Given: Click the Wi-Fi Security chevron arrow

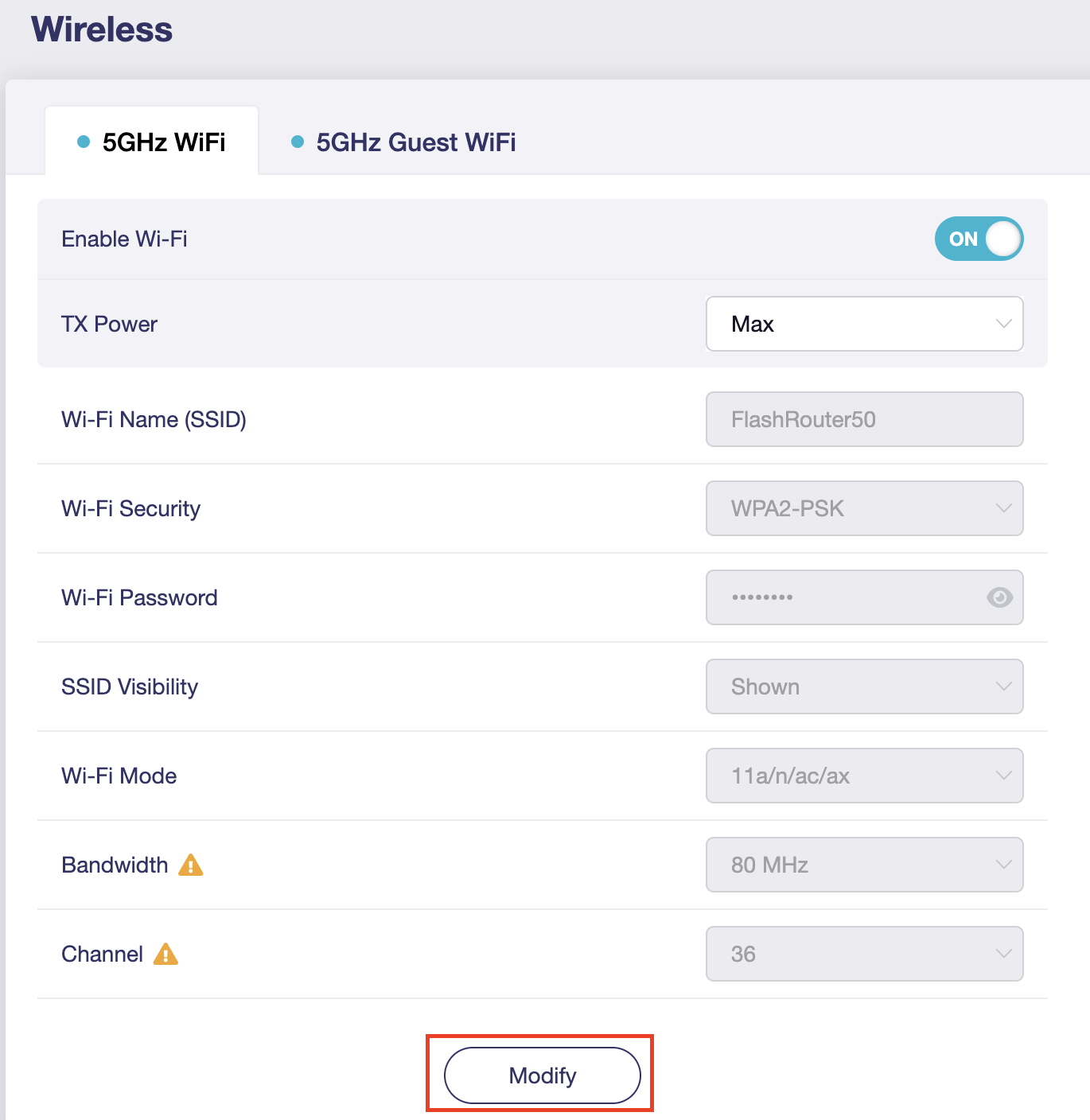Looking at the screenshot, I should pyautogui.click(x=1003, y=508).
